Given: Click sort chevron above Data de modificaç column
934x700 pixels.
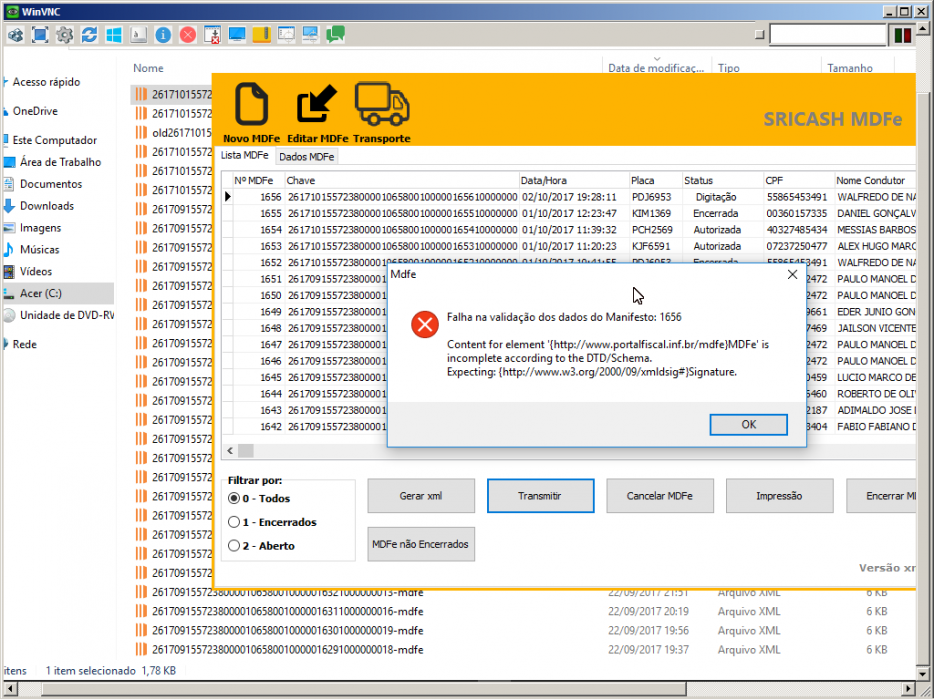Looking at the screenshot, I should 657,59.
